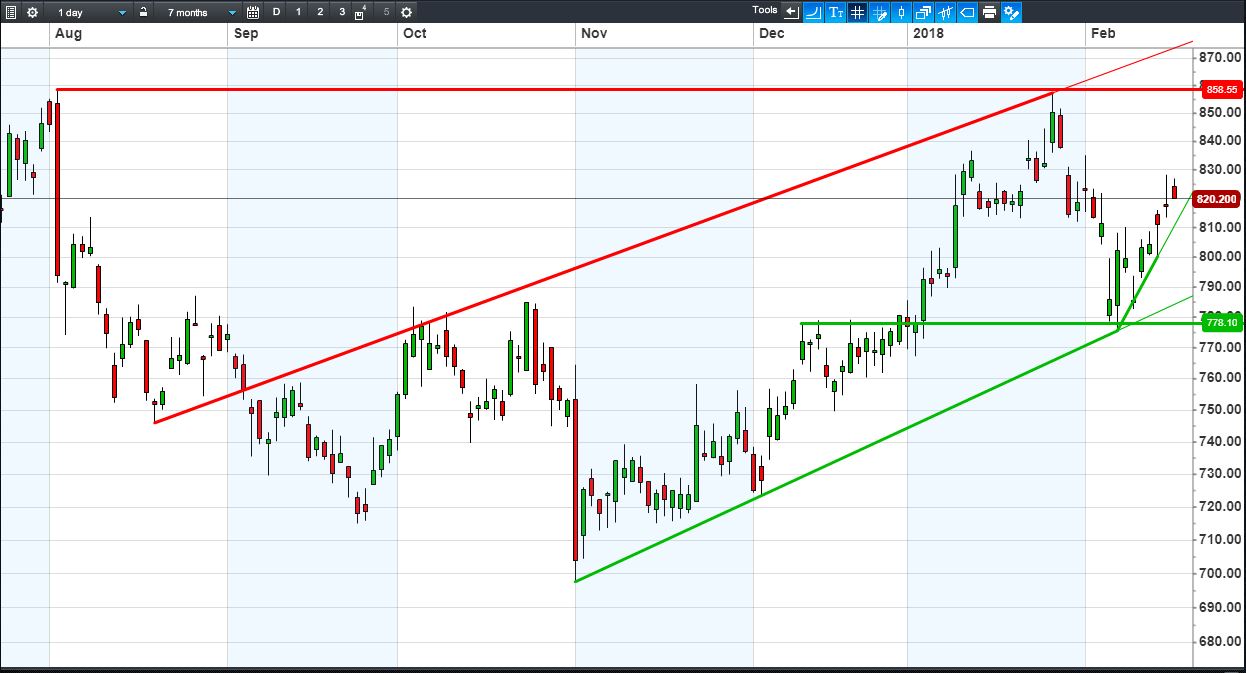Select the long green rising trendline
1246x673 pixels.
coord(846,455)
